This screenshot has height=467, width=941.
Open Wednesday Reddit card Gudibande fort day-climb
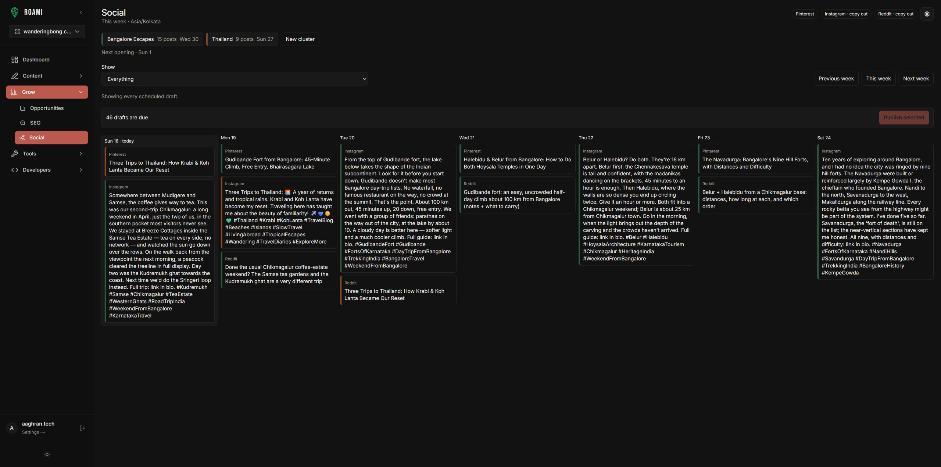pos(517,194)
